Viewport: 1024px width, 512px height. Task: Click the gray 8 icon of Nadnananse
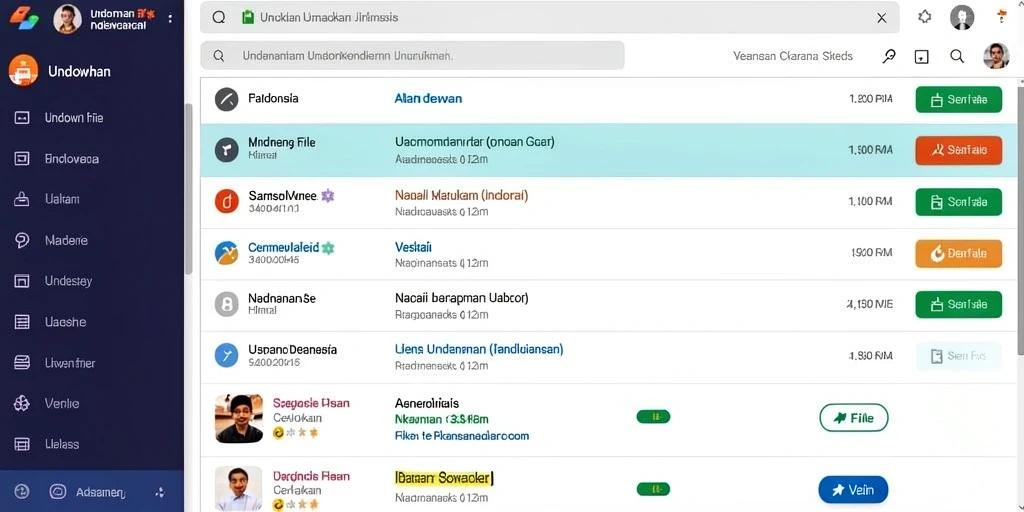227,304
